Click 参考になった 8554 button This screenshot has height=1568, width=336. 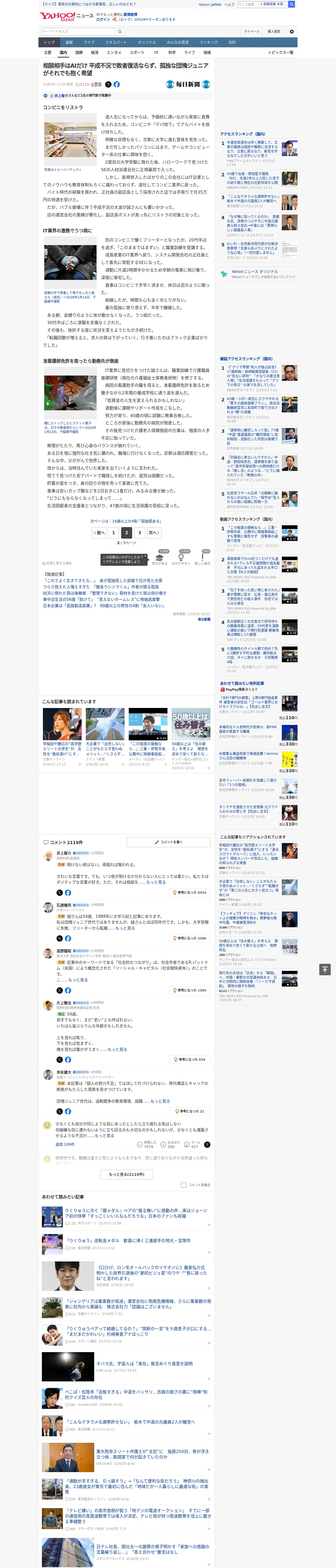(190, 892)
